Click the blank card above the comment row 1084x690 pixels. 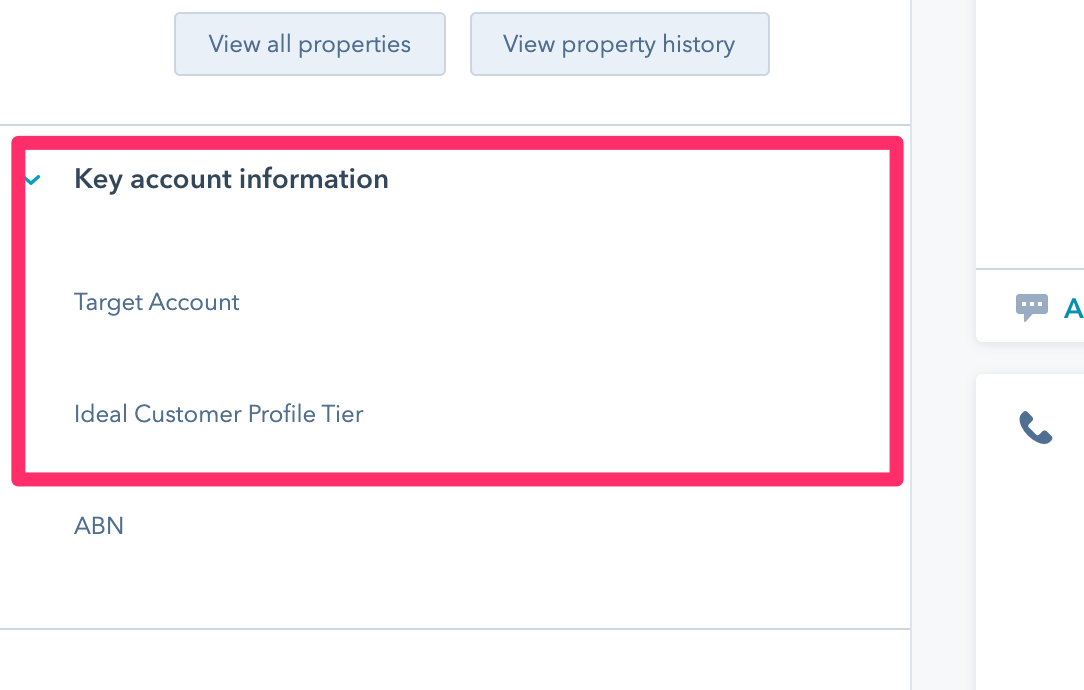[1030, 130]
